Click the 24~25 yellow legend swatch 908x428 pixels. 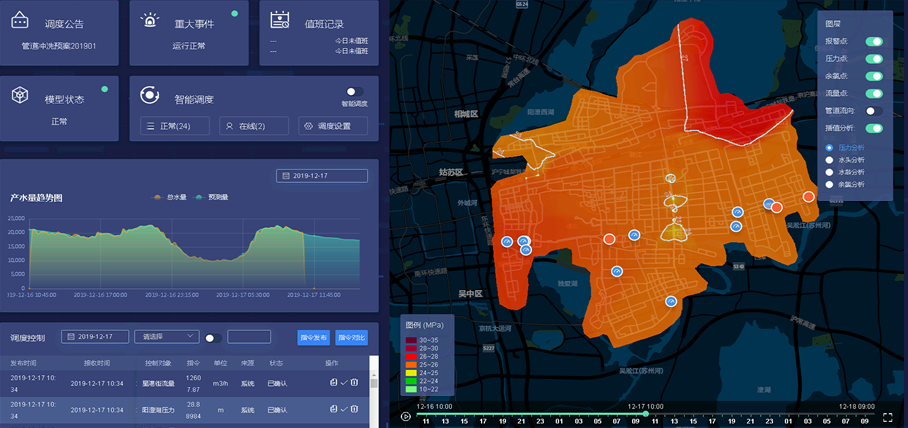click(411, 374)
